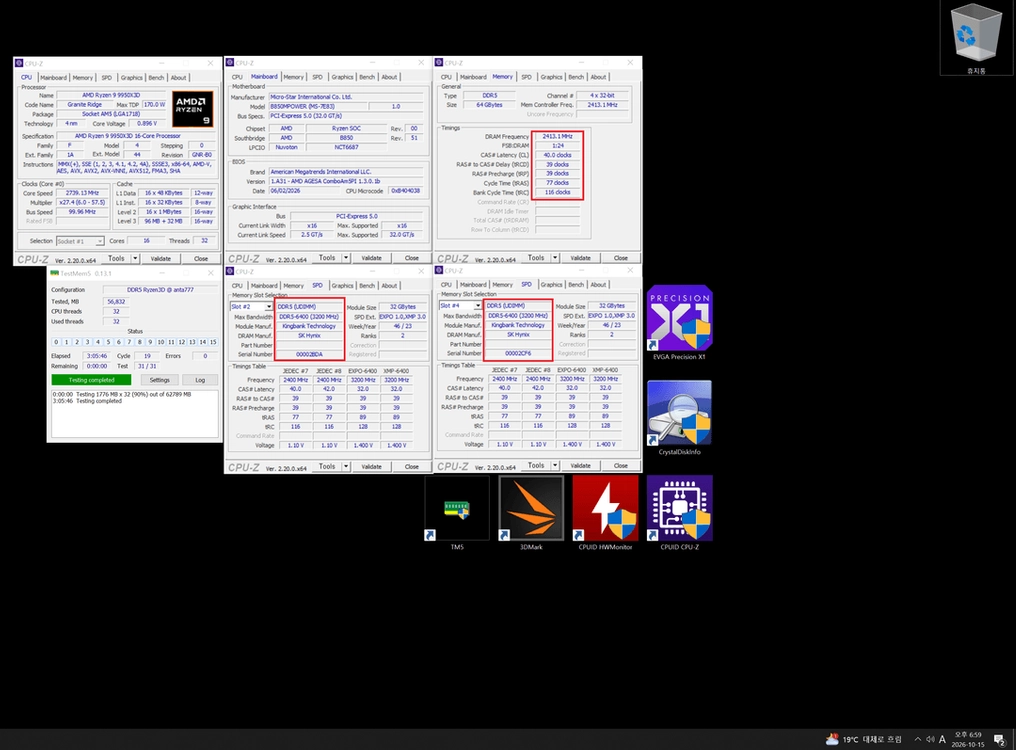Click title bar icon of CPU-Z Slot #2 window
This screenshot has height=750, width=1016.
point(229,271)
